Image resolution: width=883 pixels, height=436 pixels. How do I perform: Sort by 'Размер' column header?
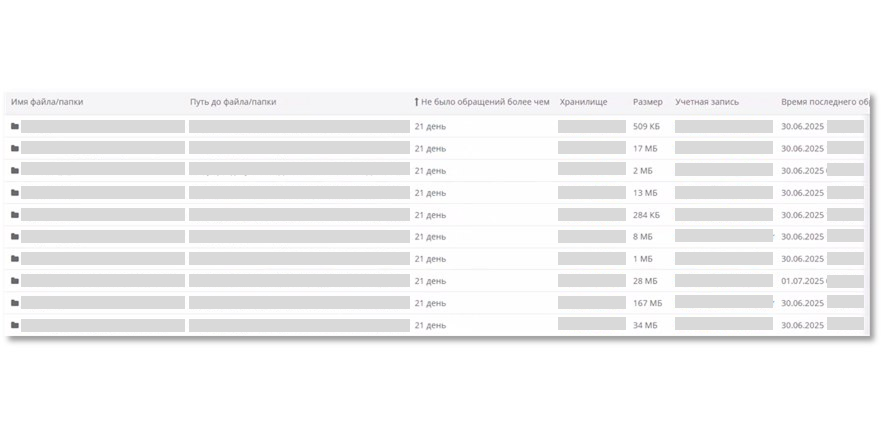pyautogui.click(x=647, y=102)
